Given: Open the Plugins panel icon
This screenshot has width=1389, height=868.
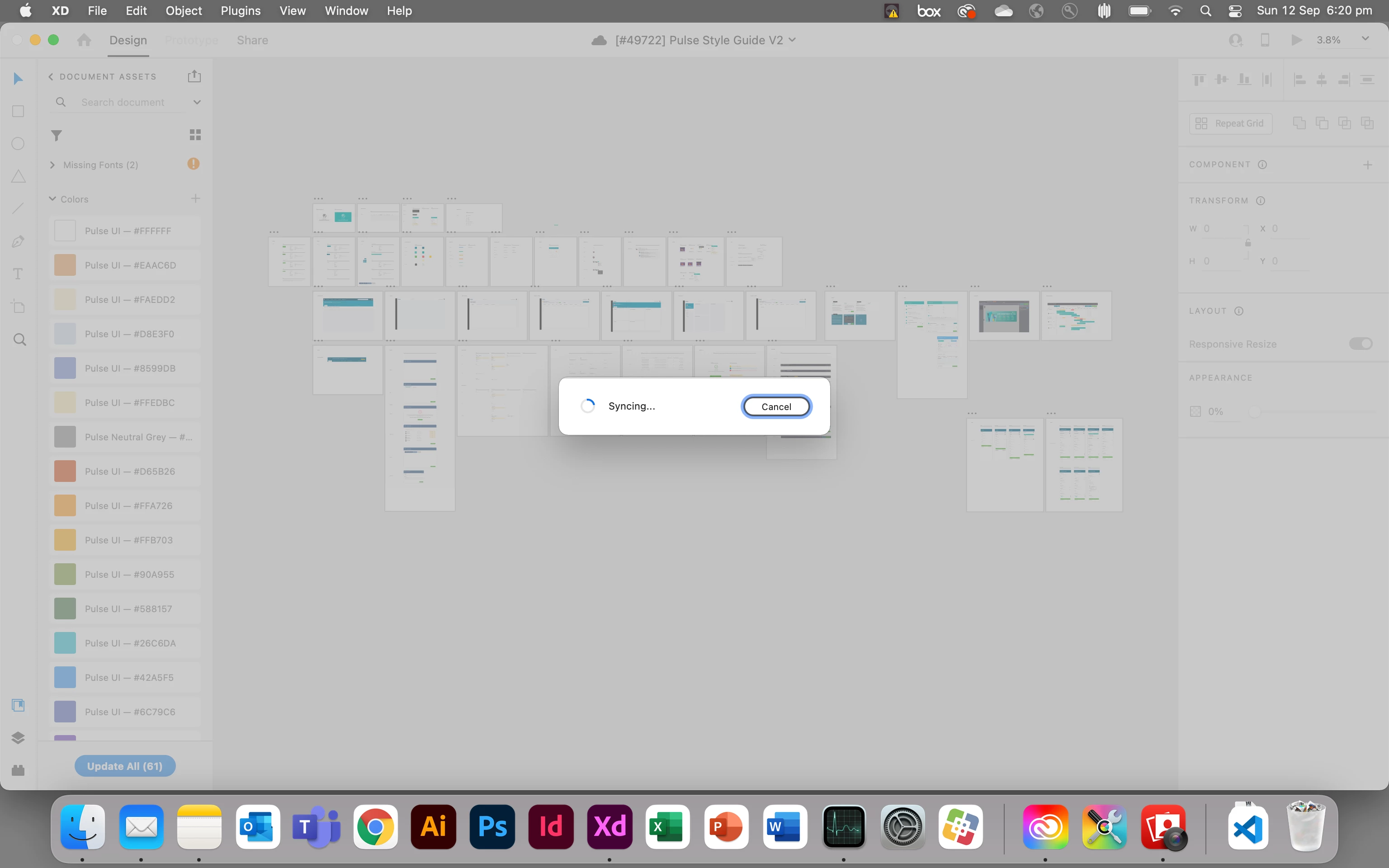Looking at the screenshot, I should pos(18,770).
